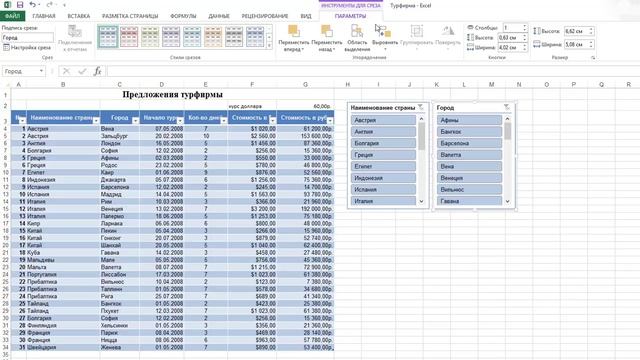Click the Save icon in quick access toolbar
Viewport: 640px width, 360px height.
pyautogui.click(x=20, y=5)
